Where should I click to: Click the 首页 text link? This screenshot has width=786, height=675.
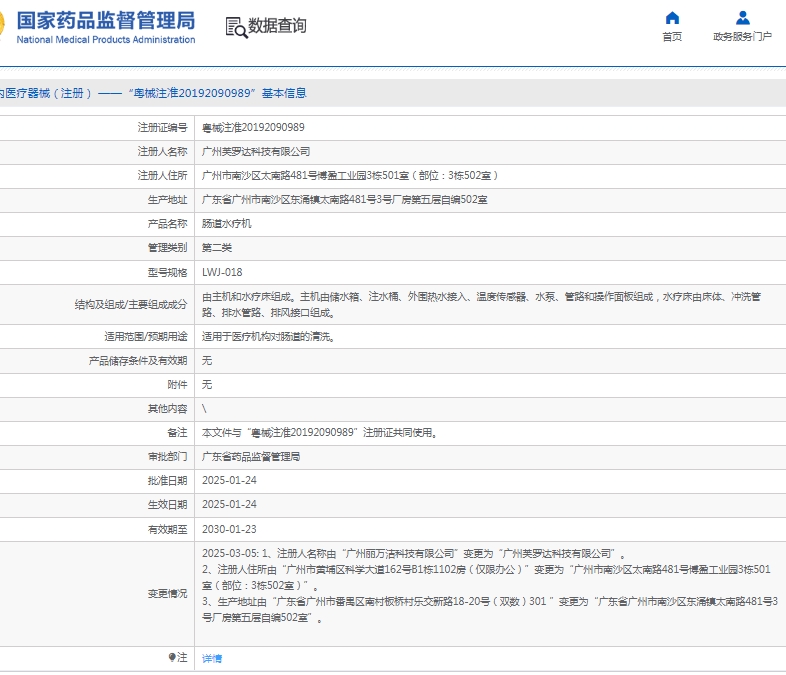672,37
